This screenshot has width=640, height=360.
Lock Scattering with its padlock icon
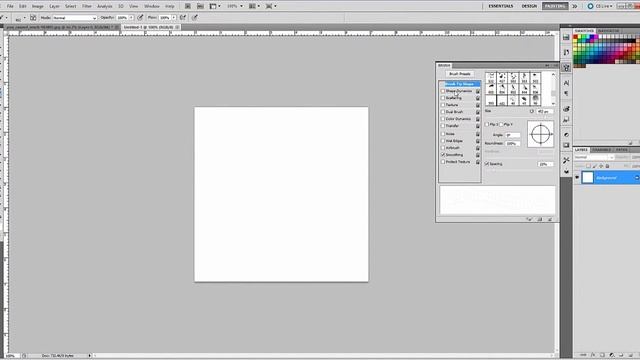[x=478, y=98]
